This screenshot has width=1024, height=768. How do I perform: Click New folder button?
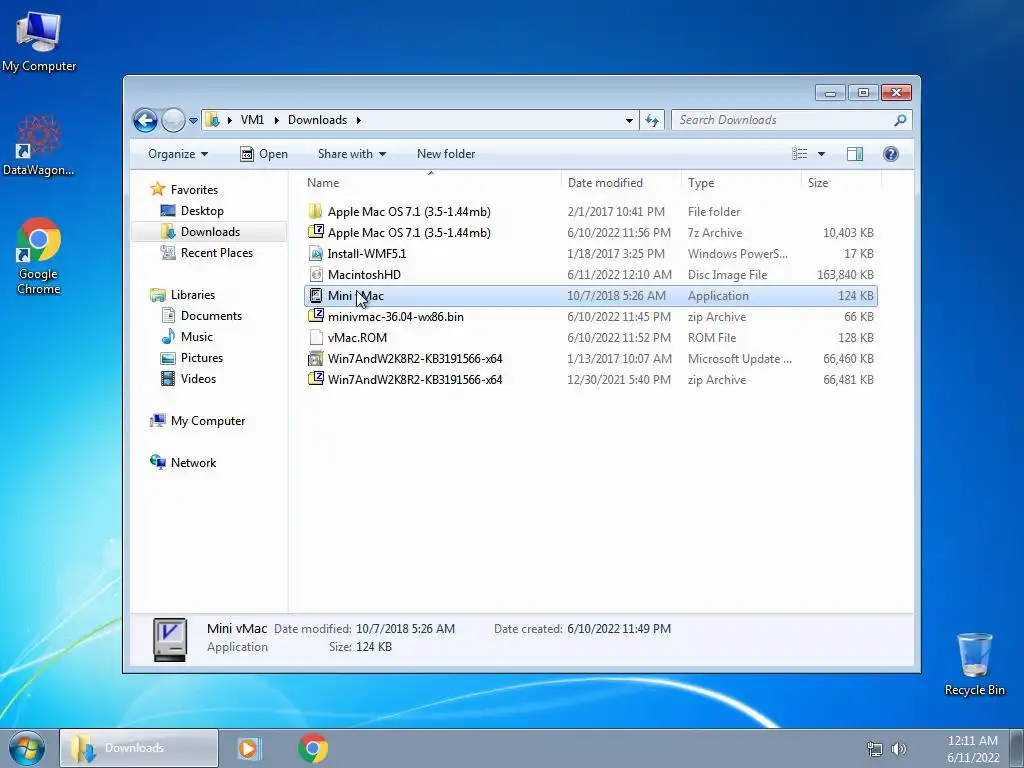446,154
